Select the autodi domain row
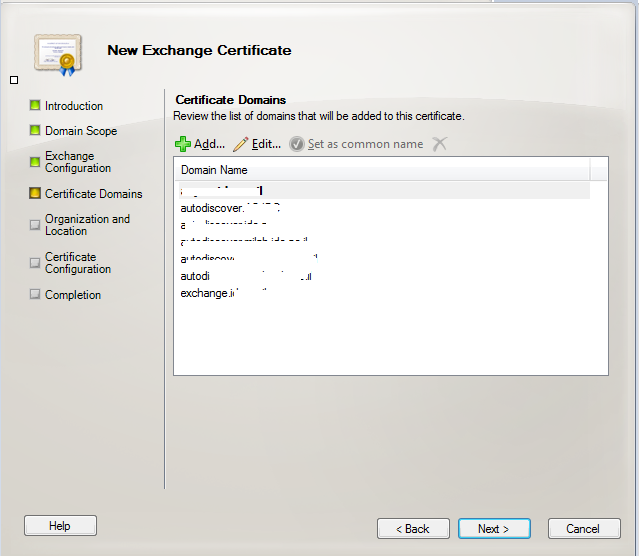The height and width of the screenshot is (556, 639). (x=384, y=276)
